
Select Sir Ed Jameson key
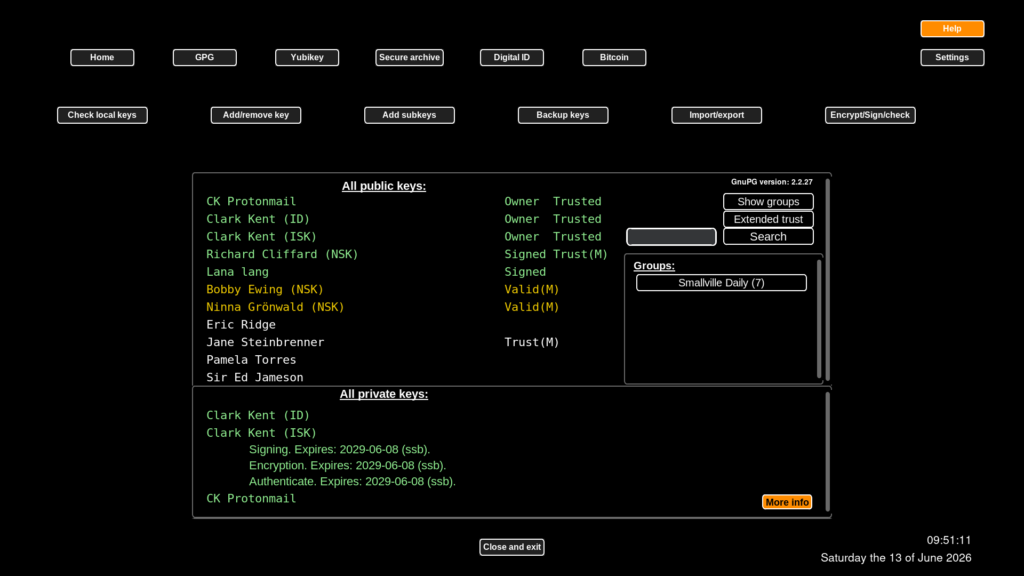coord(255,377)
